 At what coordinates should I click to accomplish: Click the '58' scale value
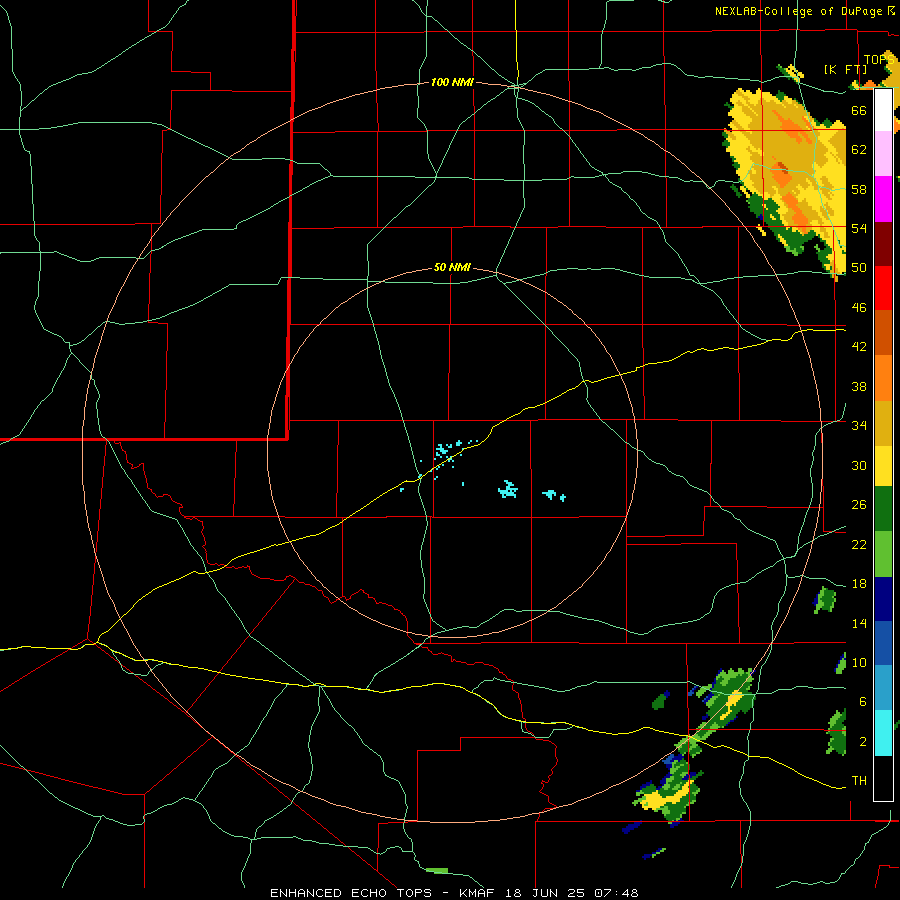pyautogui.click(x=859, y=189)
